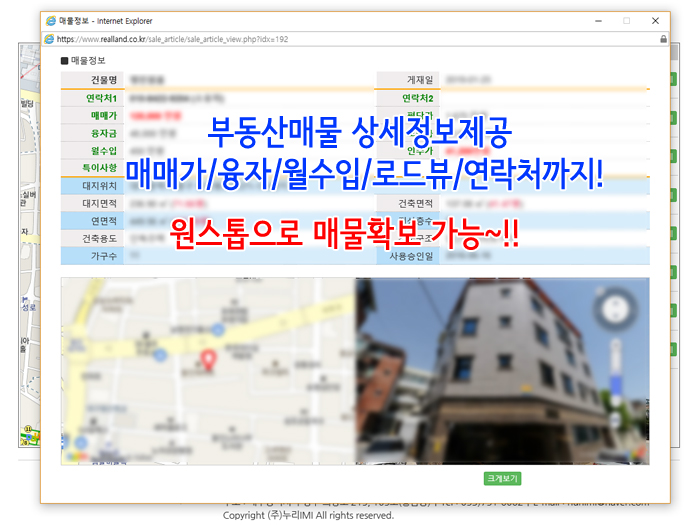Click the 융자금 label cell
The width and height of the screenshot is (700, 525).
point(92,133)
